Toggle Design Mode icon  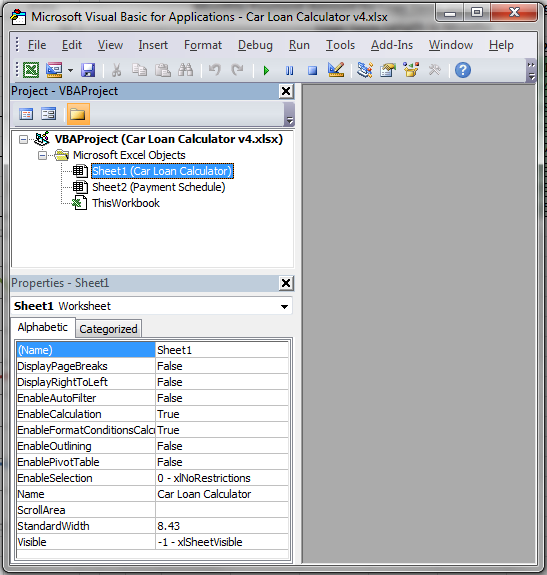click(336, 70)
